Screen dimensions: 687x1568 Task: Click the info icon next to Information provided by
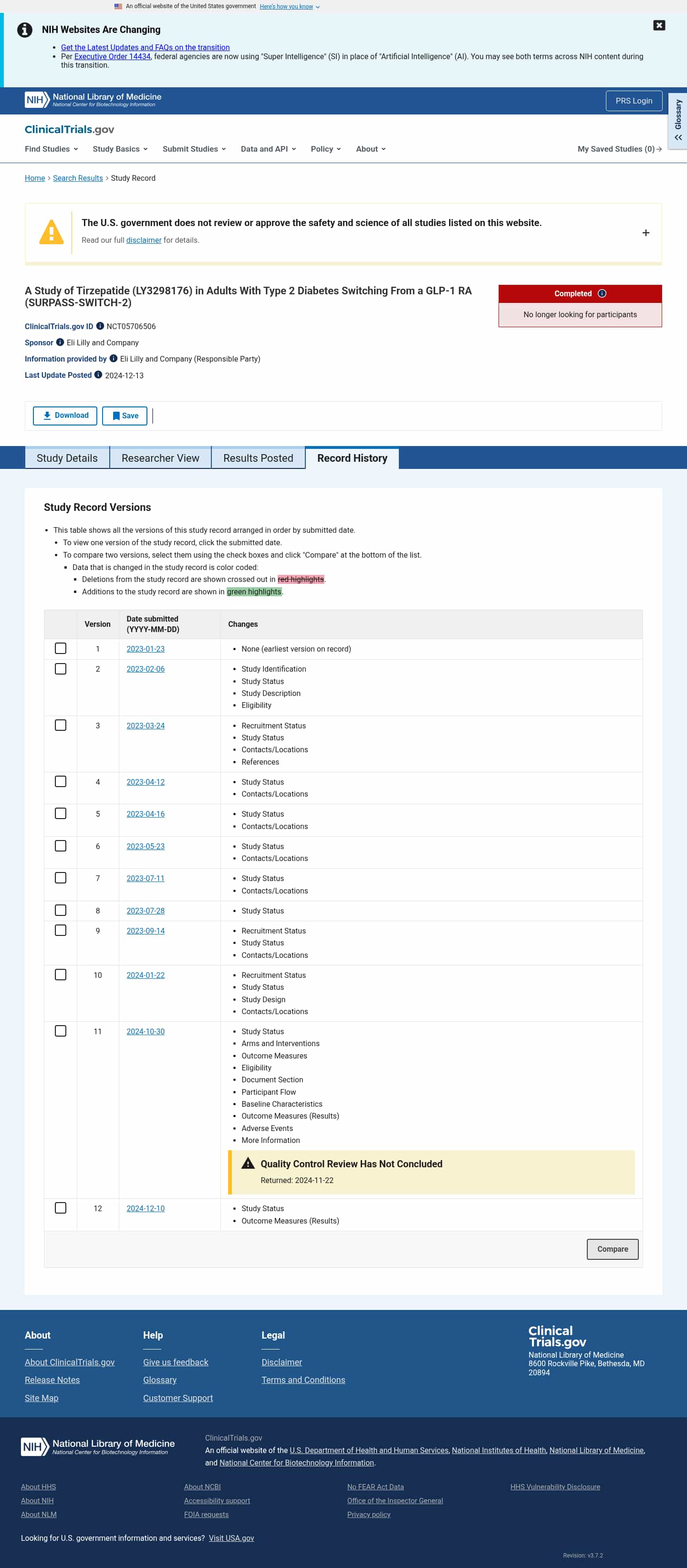113,359
